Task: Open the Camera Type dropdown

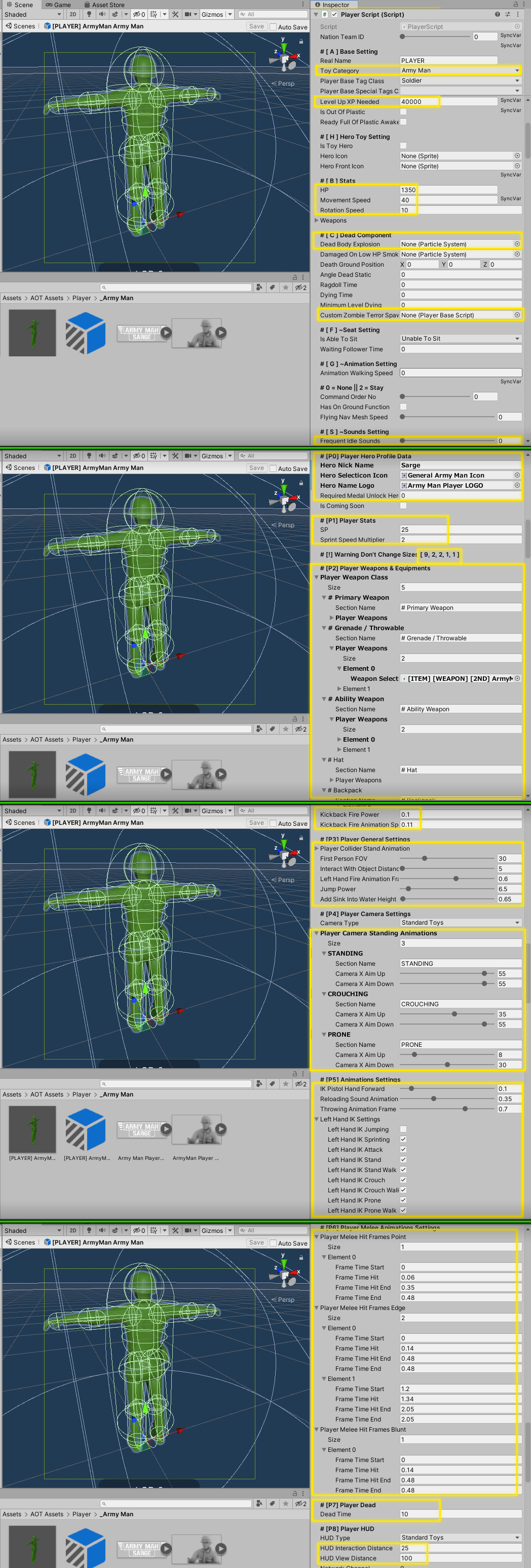Action: click(x=461, y=923)
